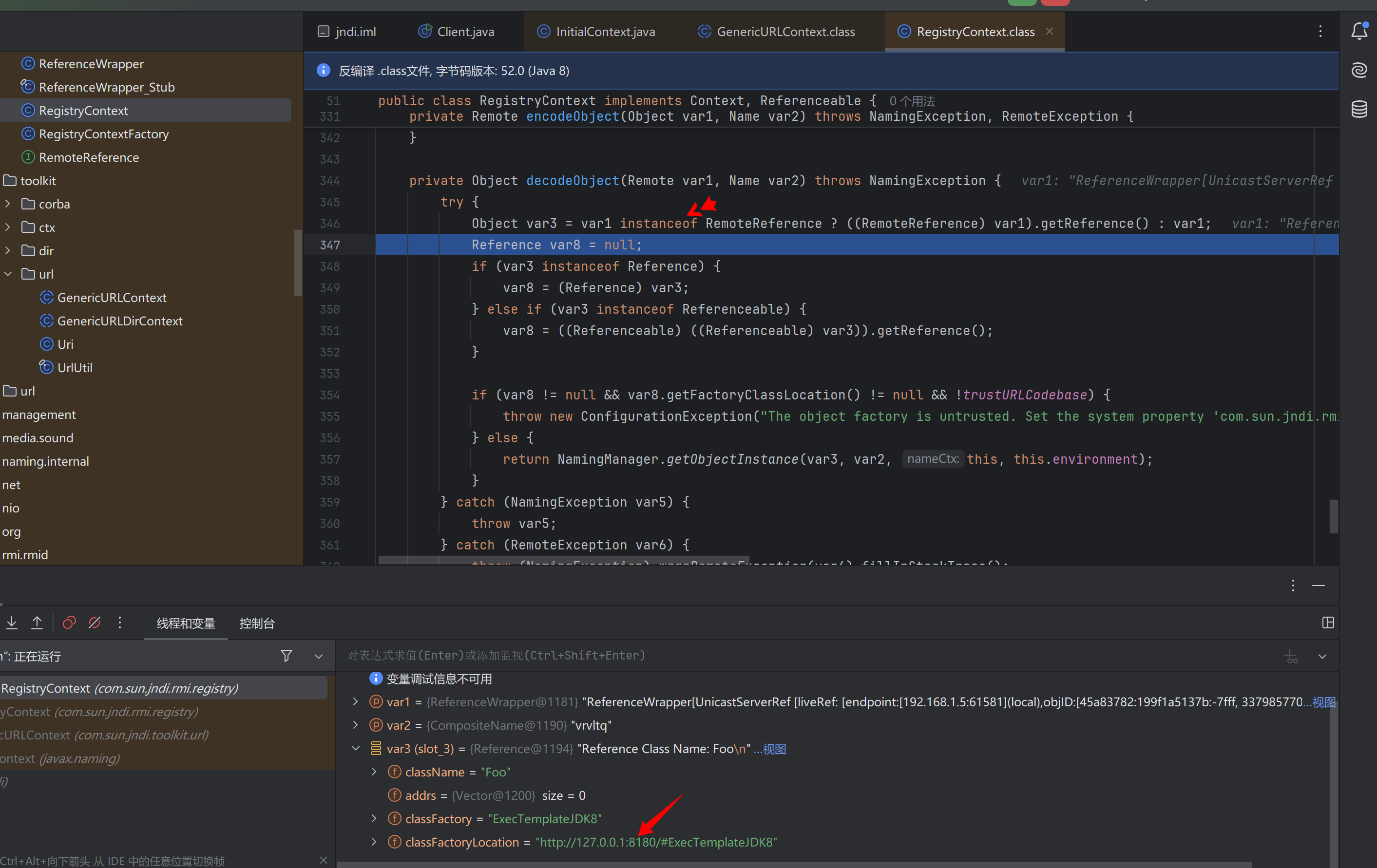Toggle Mute Breakpoints icon

[95, 623]
